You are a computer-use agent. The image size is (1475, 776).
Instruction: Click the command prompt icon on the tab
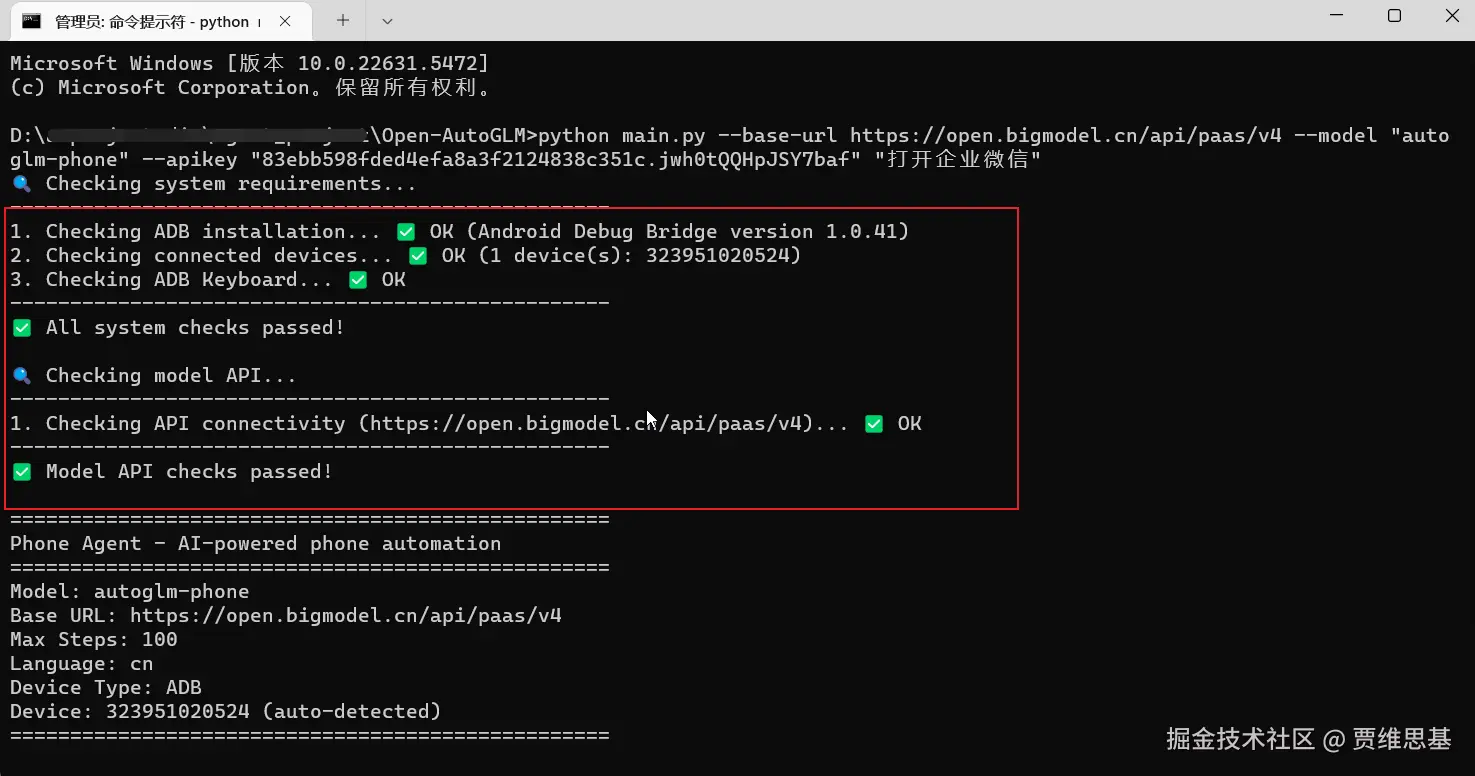32,21
